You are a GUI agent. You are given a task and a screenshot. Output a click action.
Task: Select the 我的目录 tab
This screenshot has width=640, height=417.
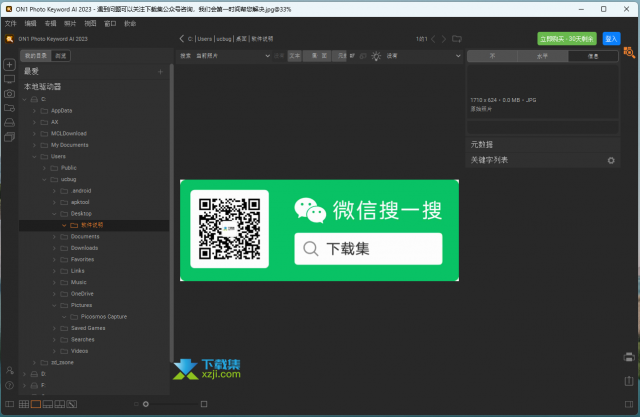click(x=36, y=56)
